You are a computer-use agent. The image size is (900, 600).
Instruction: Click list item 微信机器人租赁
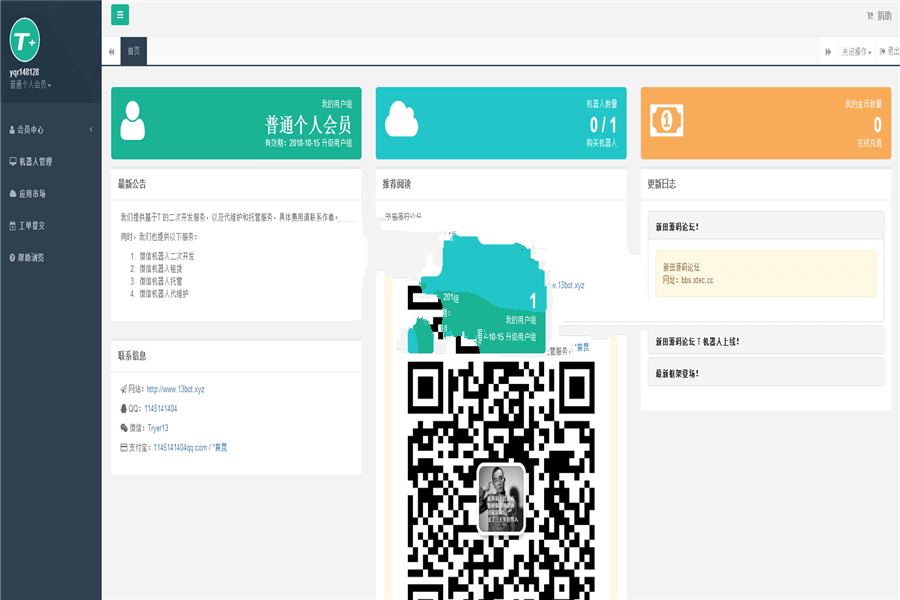[161, 269]
